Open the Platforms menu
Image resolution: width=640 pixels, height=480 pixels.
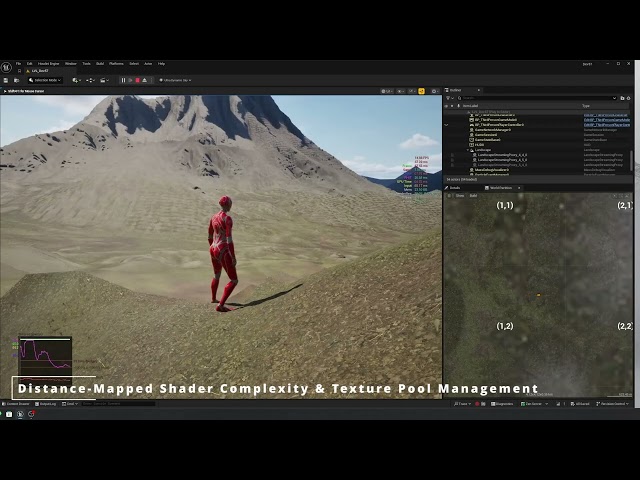[116, 64]
